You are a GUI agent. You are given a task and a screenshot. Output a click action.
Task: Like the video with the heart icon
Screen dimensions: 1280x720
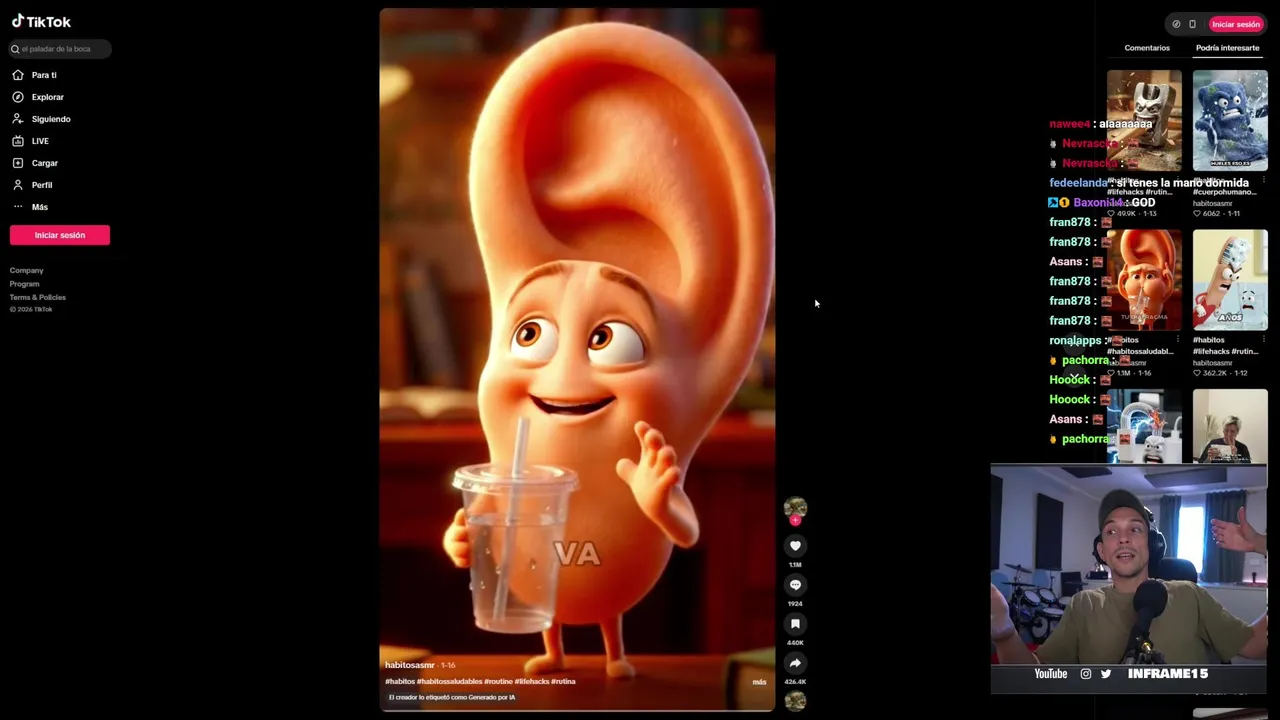[795, 545]
